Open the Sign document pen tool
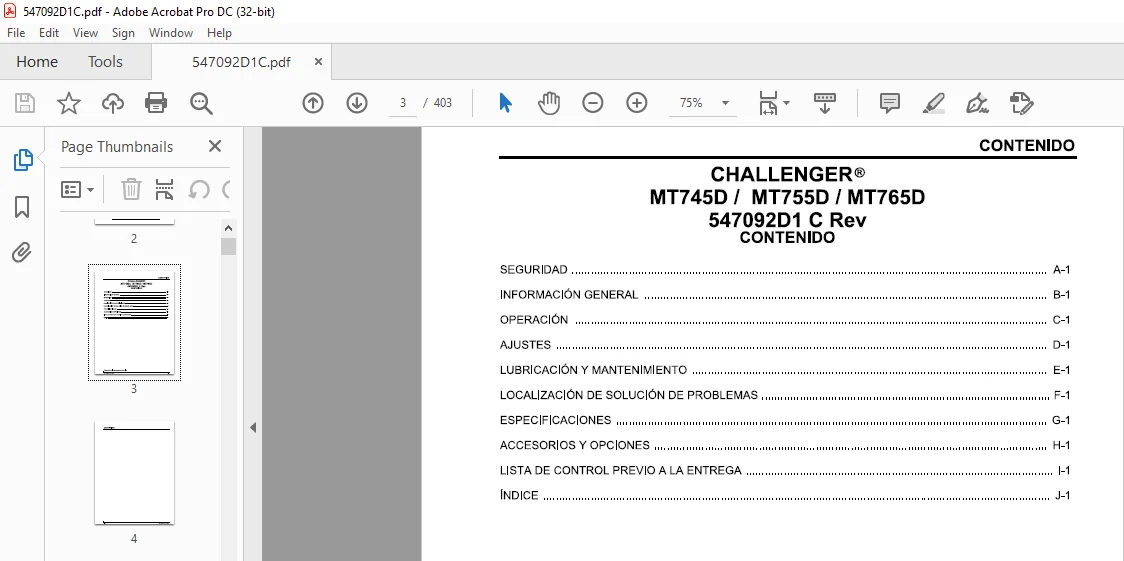This screenshot has height=561, width=1124. pos(978,103)
